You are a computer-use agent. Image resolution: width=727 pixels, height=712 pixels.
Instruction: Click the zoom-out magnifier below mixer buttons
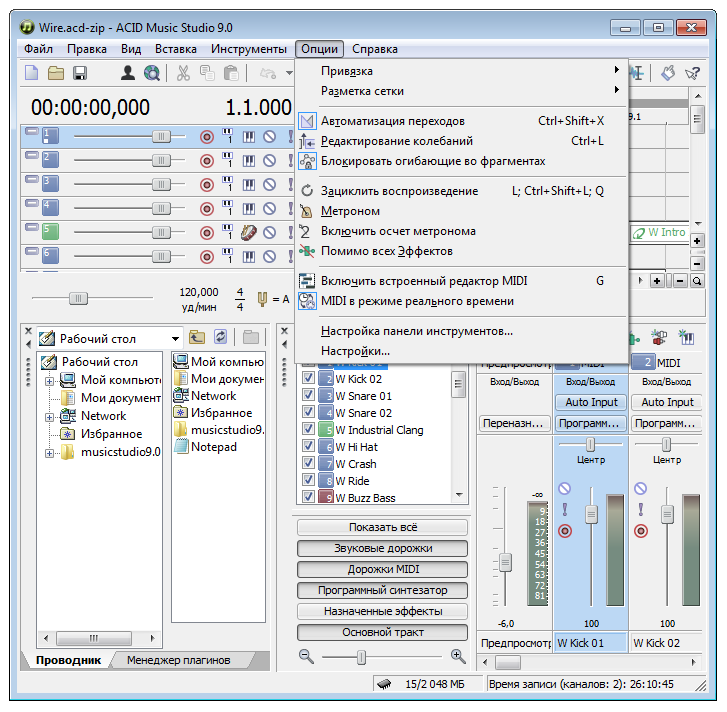(306, 656)
